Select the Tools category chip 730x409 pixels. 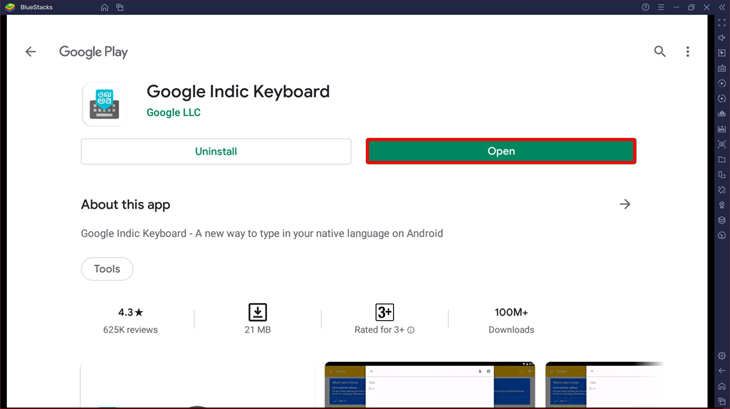[x=107, y=269]
